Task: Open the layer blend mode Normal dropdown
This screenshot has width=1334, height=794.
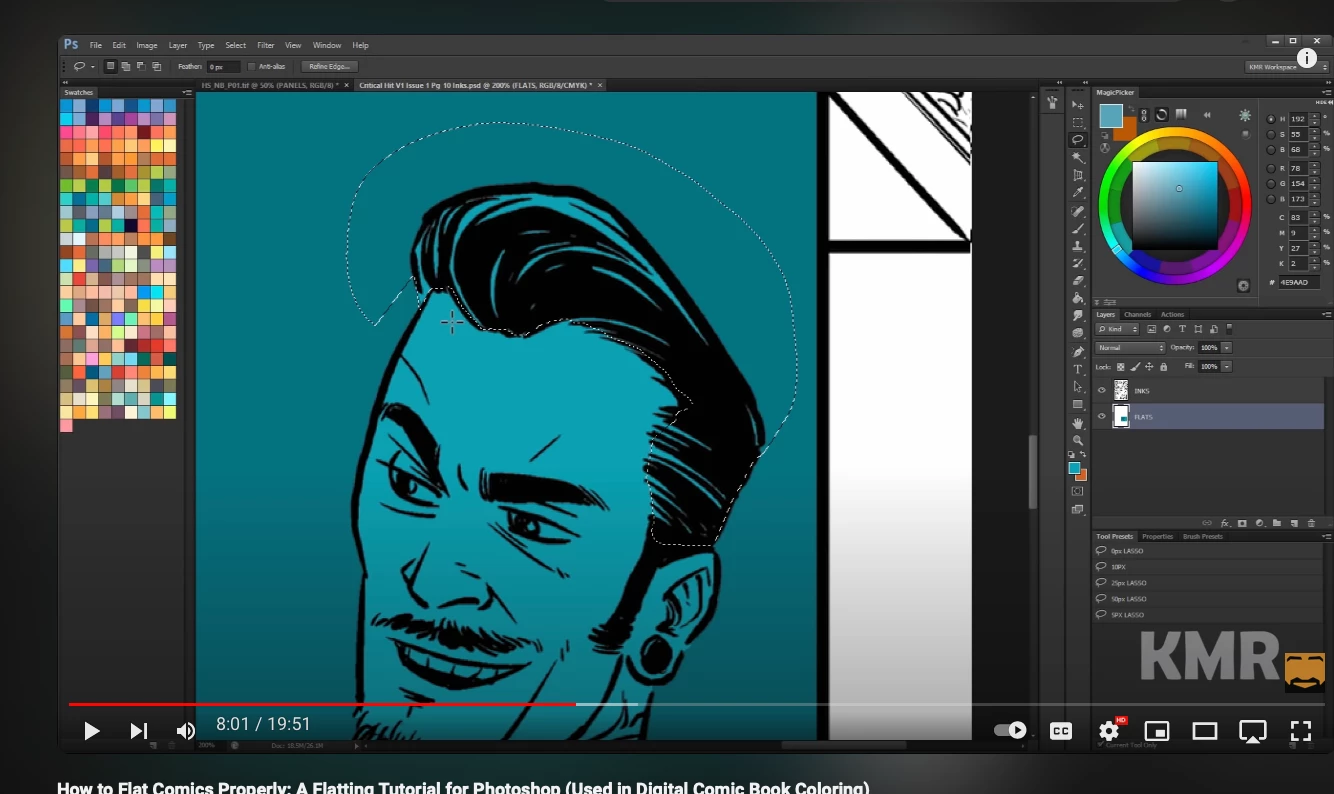Action: click(1130, 347)
